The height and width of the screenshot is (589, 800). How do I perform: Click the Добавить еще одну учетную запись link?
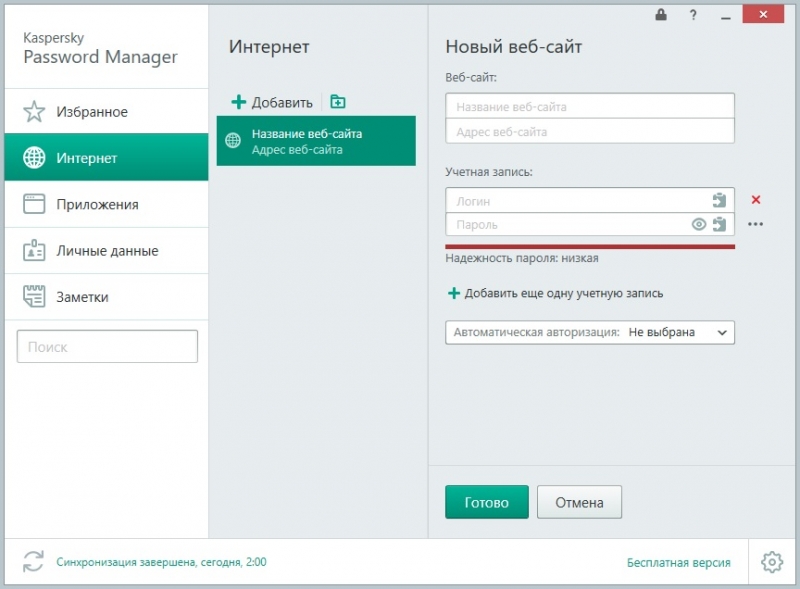[564, 293]
